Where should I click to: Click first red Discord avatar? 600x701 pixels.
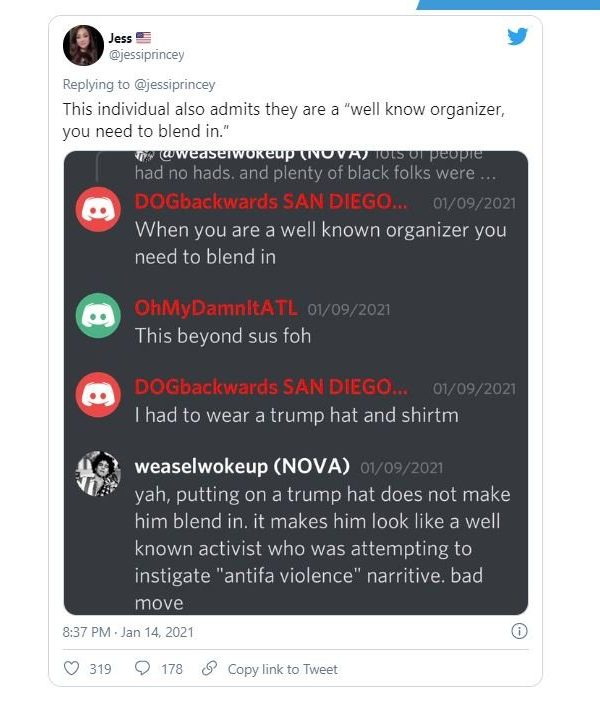point(98,209)
